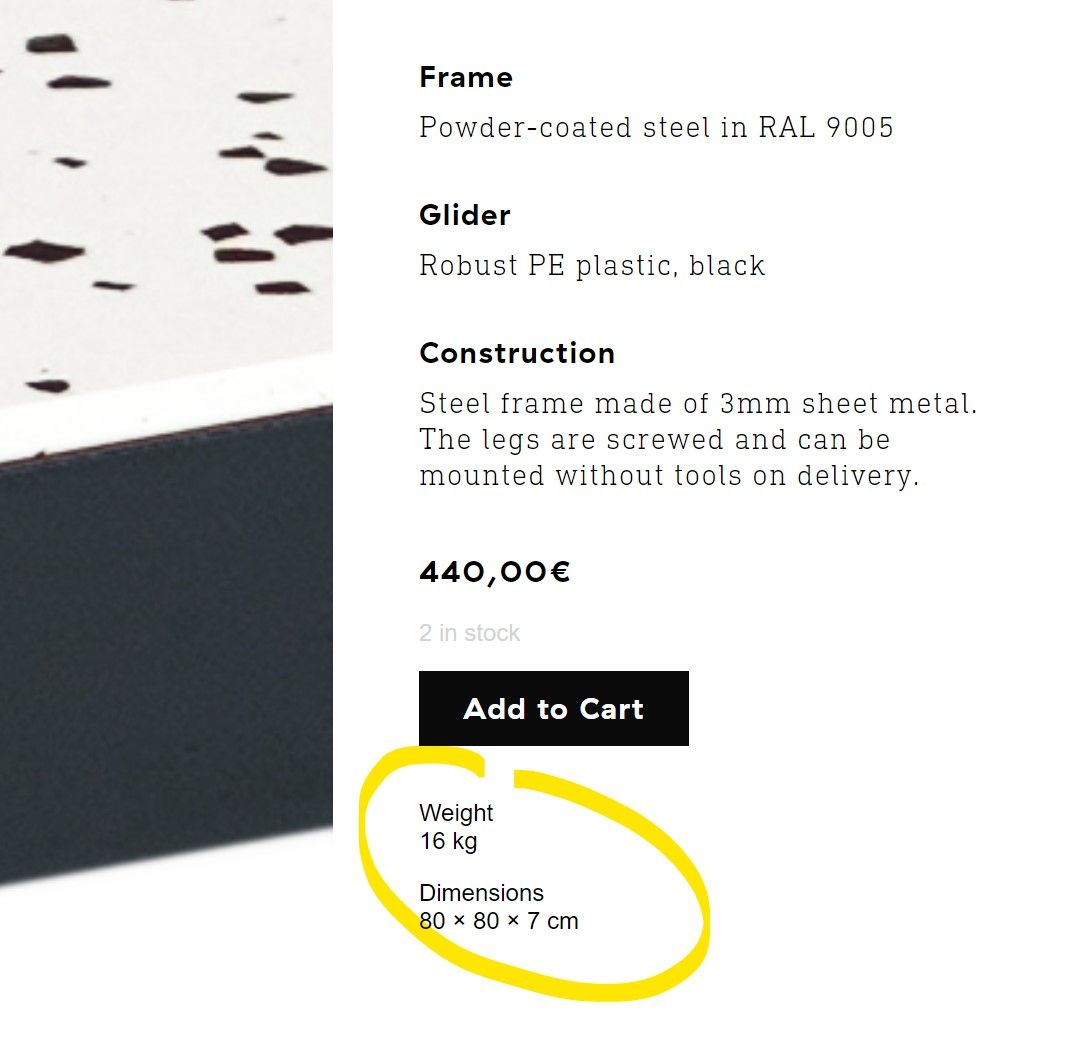Screen dimensions: 1092x1045
Task: Select the Glider heading
Action: coord(465,215)
